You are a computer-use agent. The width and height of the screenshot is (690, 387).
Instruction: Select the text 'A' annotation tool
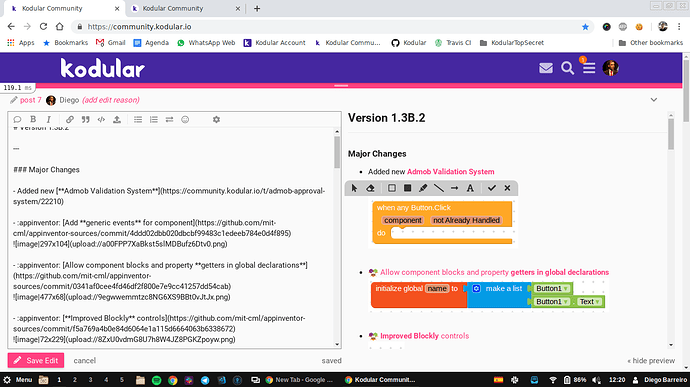point(470,188)
